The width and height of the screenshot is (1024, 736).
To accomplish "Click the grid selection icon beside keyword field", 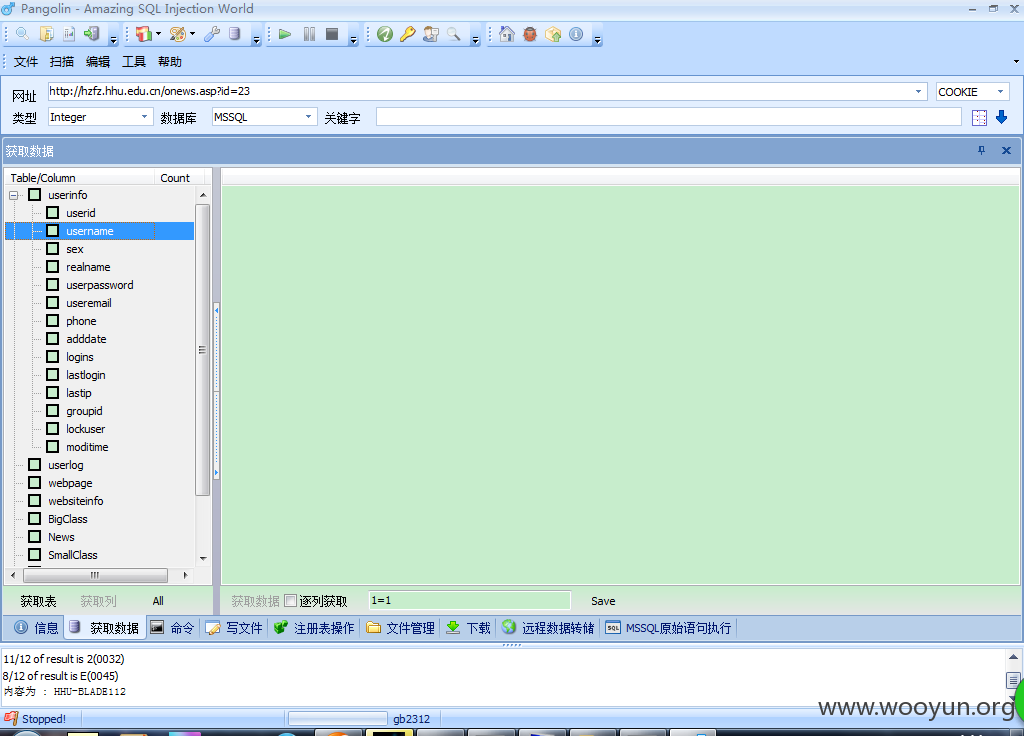I will [x=979, y=118].
